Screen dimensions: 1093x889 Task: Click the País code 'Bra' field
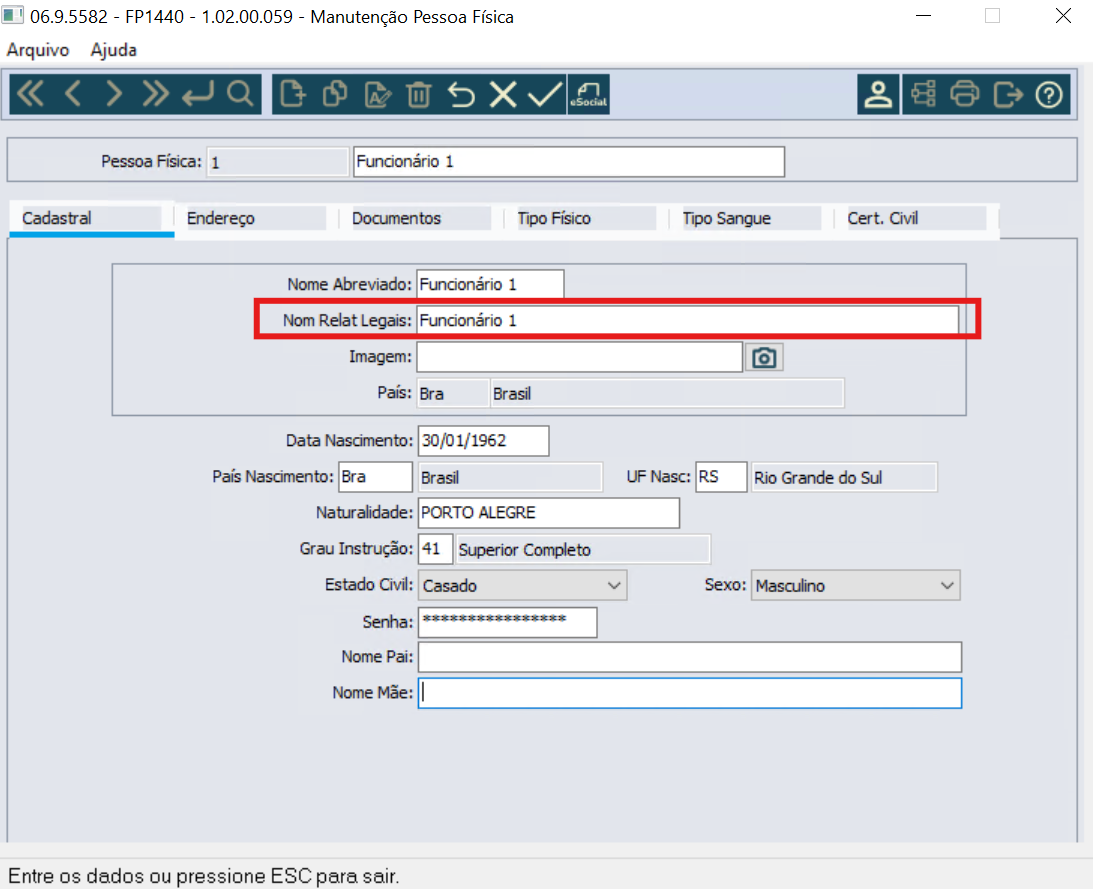click(x=453, y=393)
